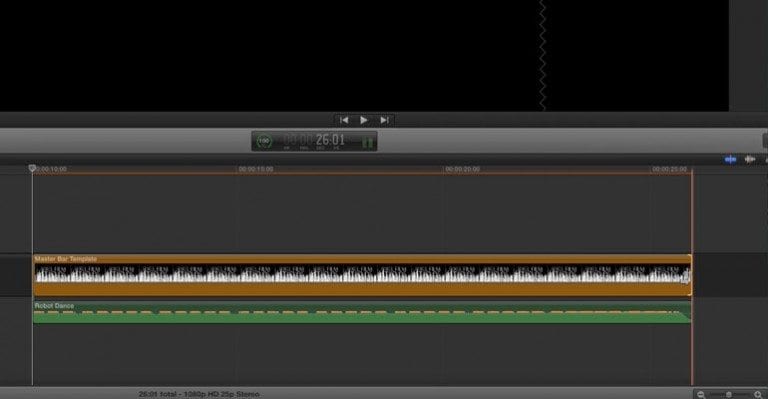Screen dimensions: 768x399
Task: Show audio meters from the green level bars
Action: coord(367,142)
